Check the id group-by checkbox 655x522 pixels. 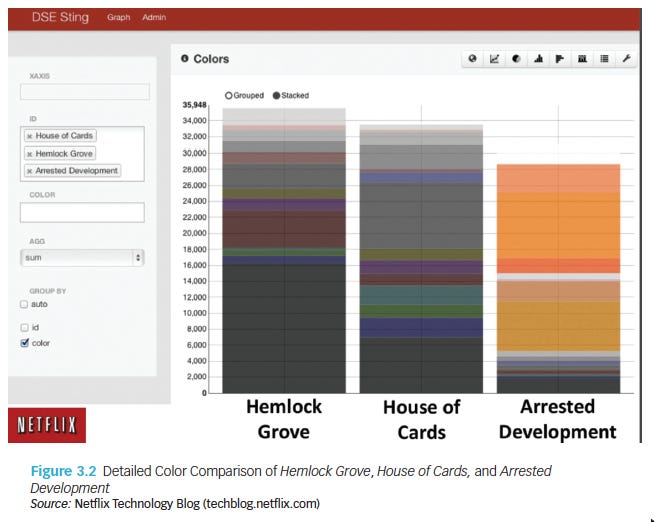(25, 327)
